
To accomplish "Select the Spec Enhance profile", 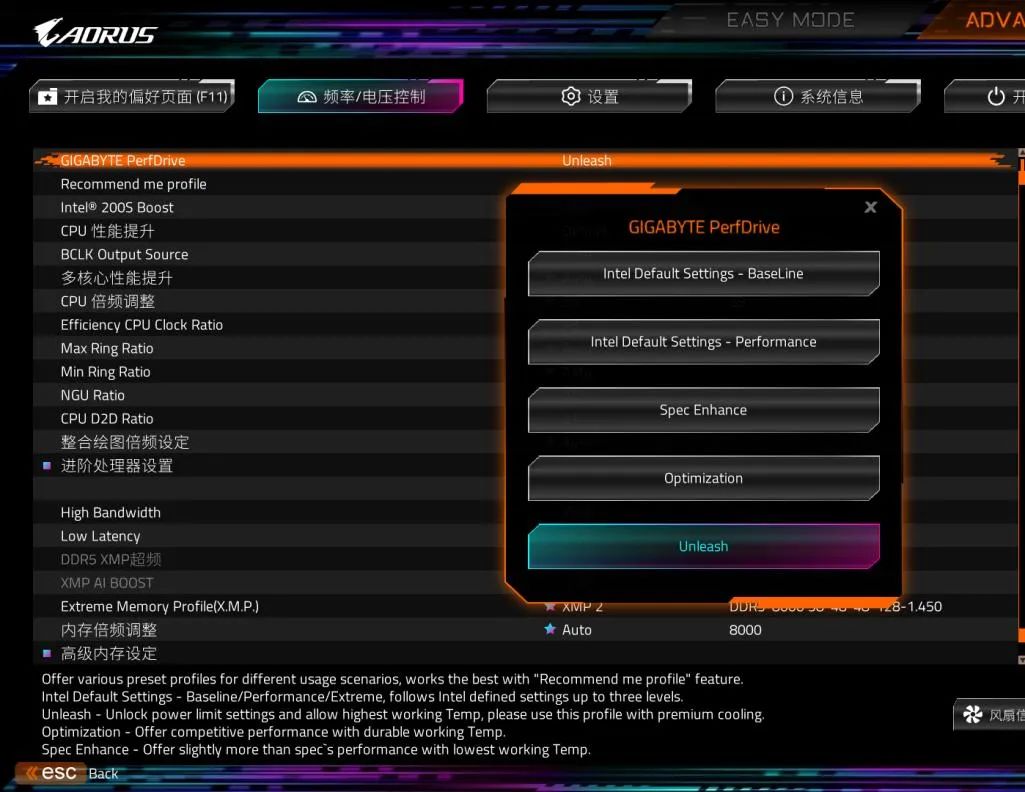I will click(703, 410).
